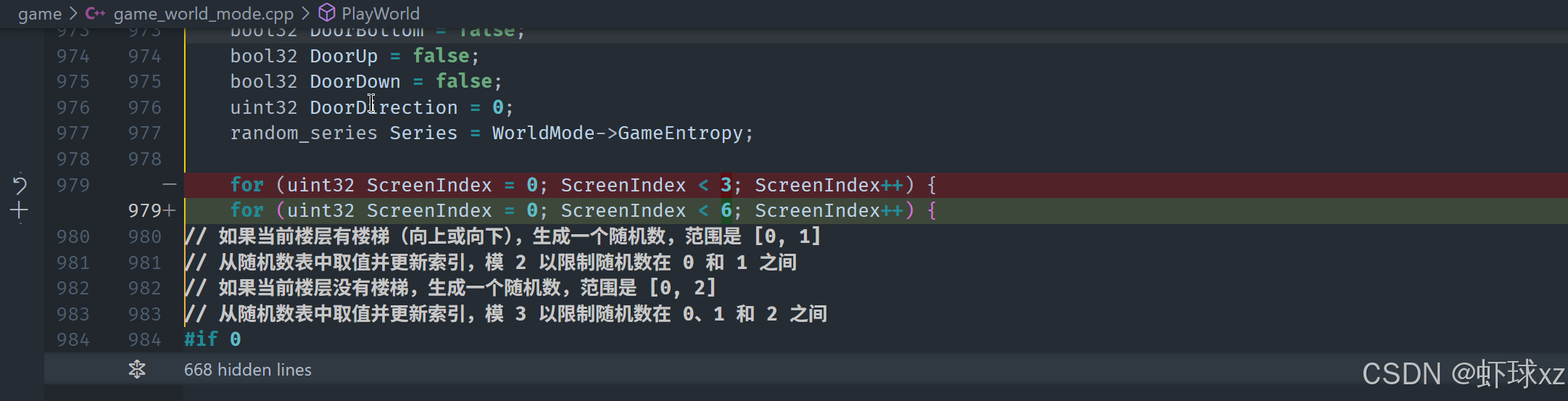The height and width of the screenshot is (401, 1568).
Task: Click the added line 979+ marker
Action: pyautogui.click(x=152, y=211)
